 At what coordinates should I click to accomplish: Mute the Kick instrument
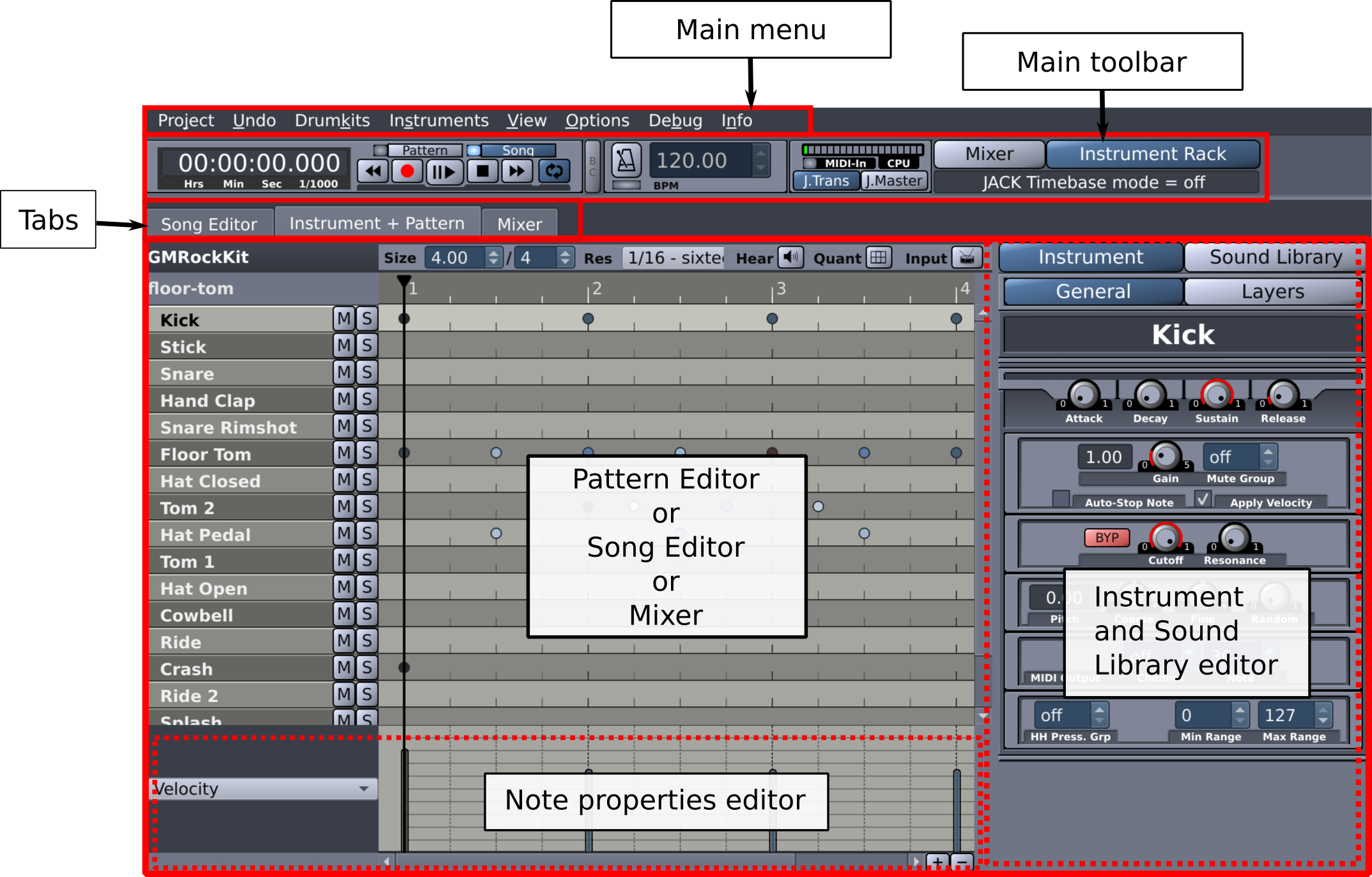[x=343, y=318]
